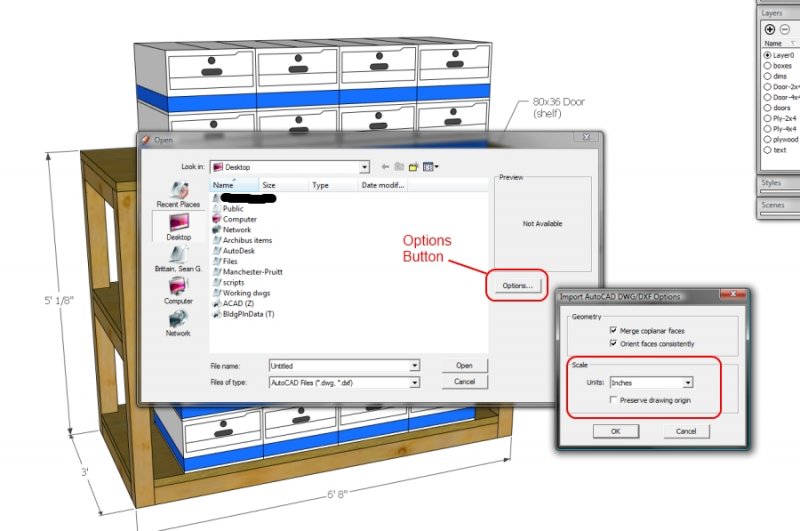The height and width of the screenshot is (531, 800).
Task: Expand the Scenes panel
Action: click(x=778, y=205)
